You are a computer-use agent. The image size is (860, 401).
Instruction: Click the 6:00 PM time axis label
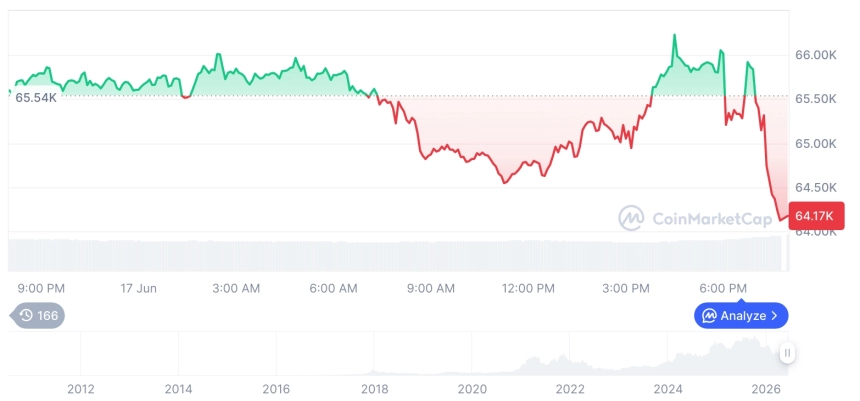coord(724,288)
